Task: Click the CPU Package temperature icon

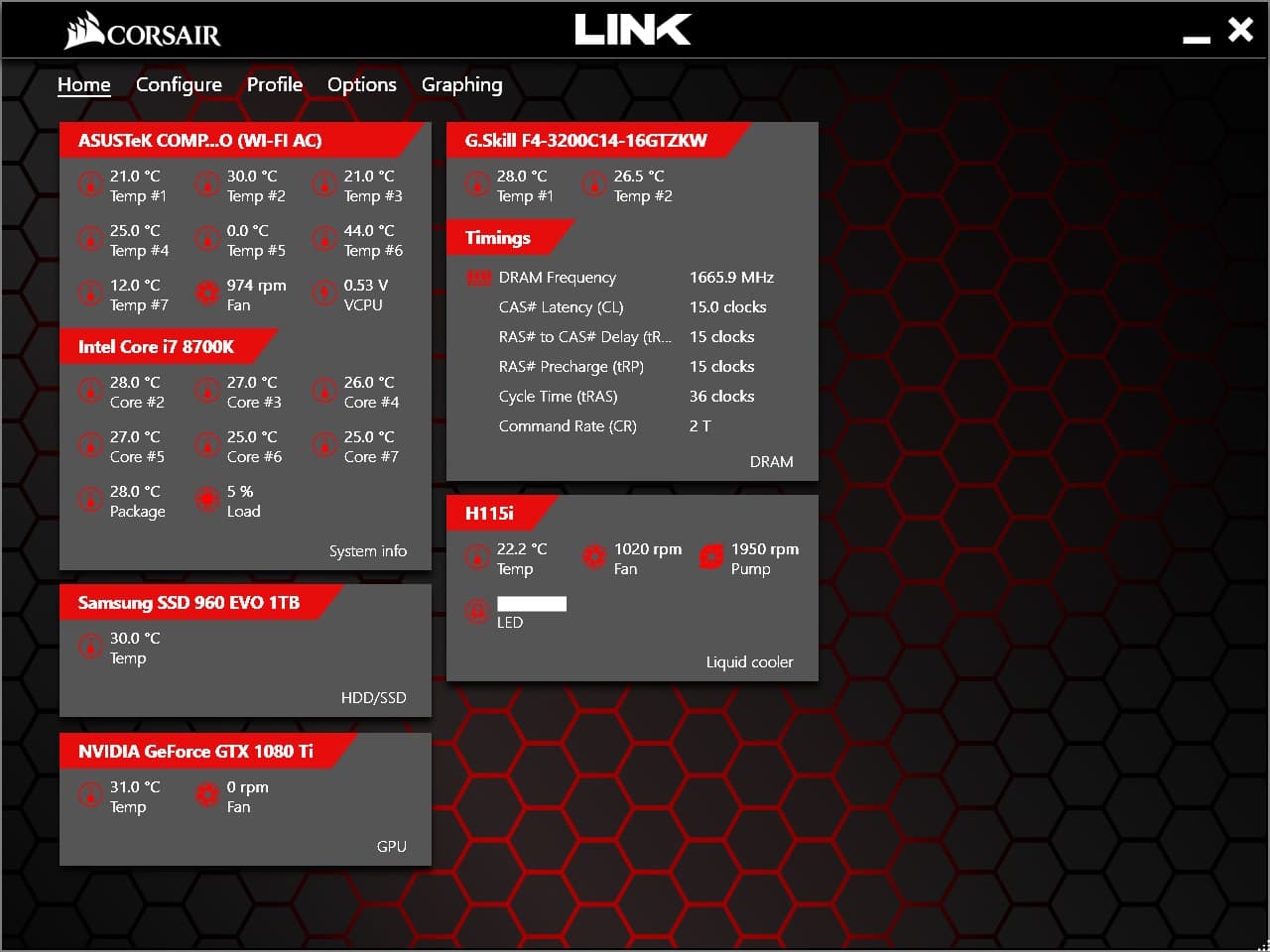Action: pyautogui.click(x=90, y=500)
